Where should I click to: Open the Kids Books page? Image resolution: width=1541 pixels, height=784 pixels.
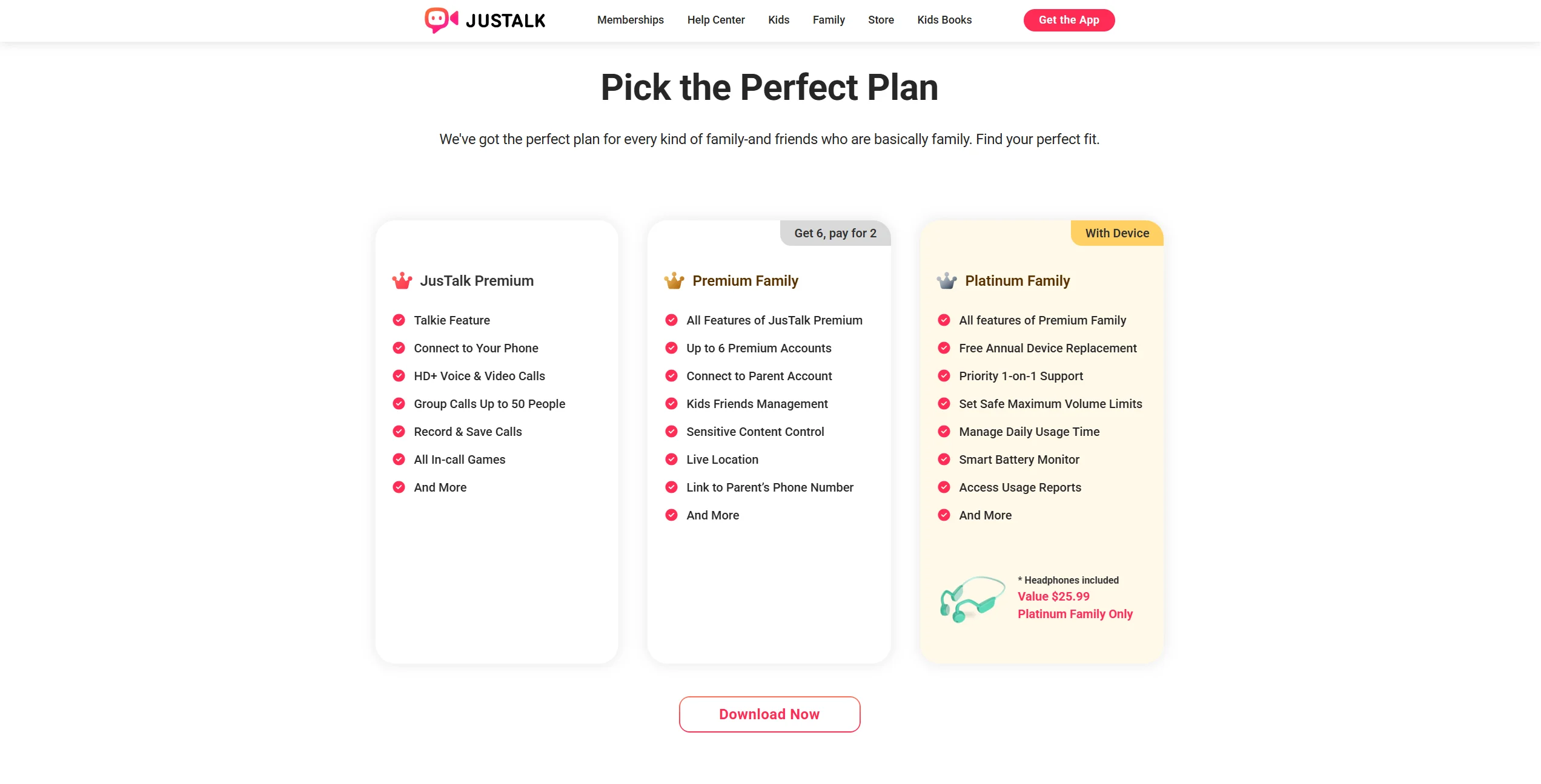pos(944,20)
